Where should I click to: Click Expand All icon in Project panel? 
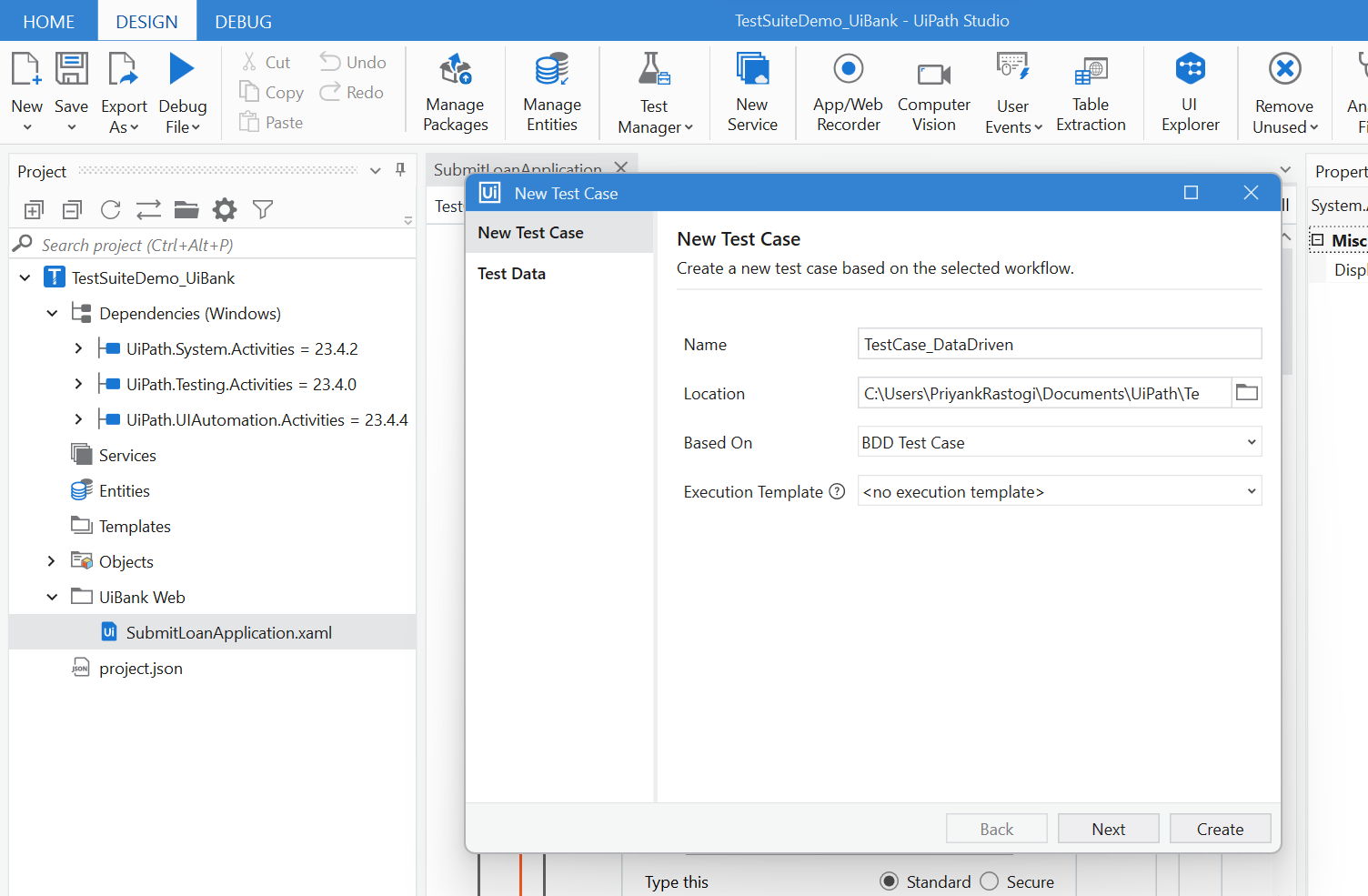point(34,210)
